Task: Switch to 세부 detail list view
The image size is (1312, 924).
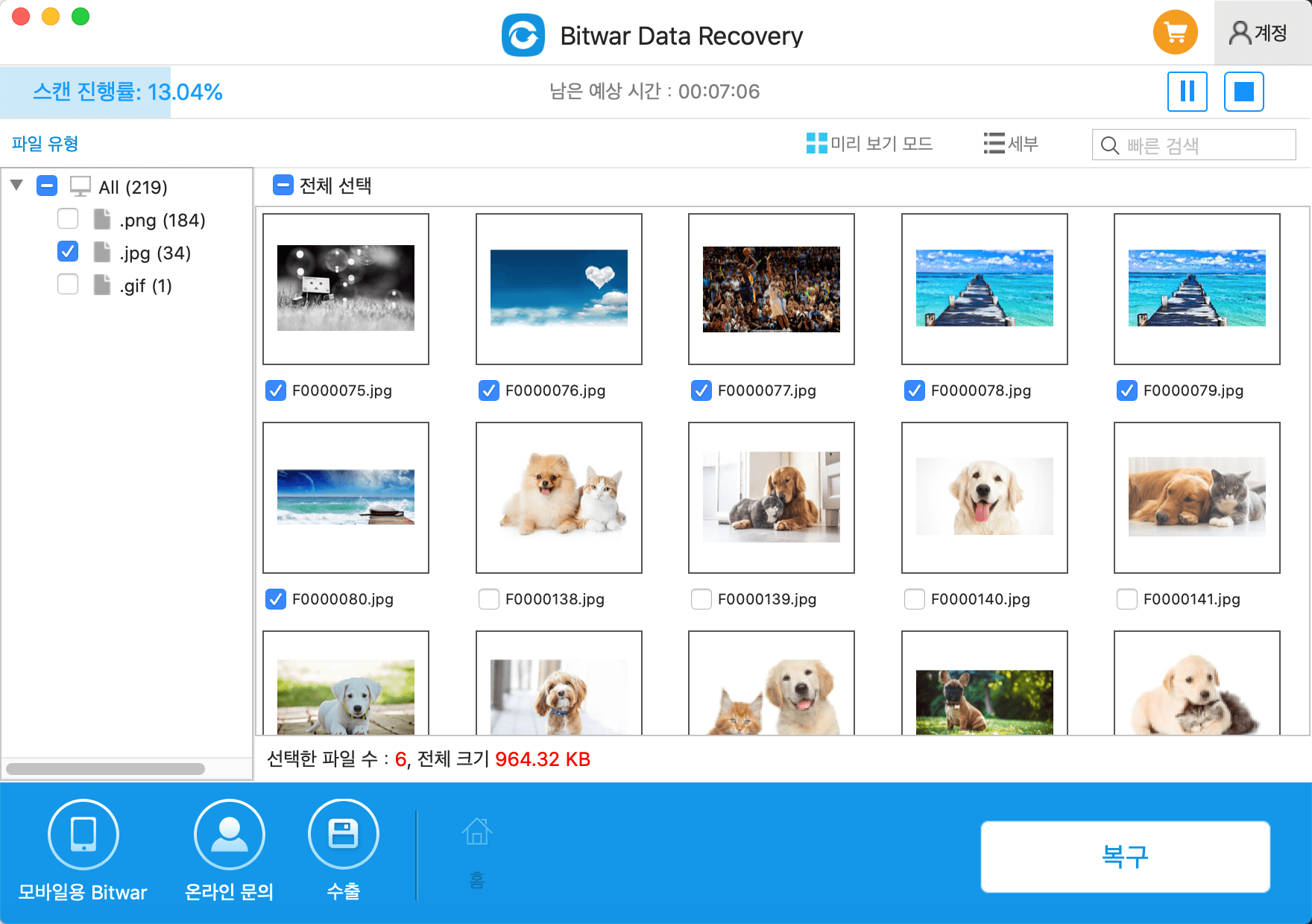Action: click(x=1011, y=143)
